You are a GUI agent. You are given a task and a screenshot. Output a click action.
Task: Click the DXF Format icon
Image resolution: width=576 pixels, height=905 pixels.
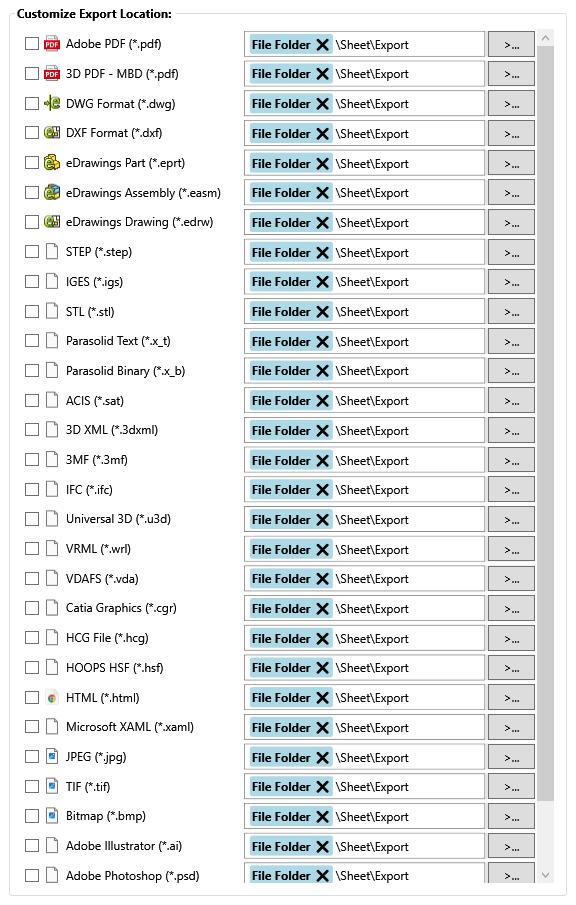pos(52,133)
